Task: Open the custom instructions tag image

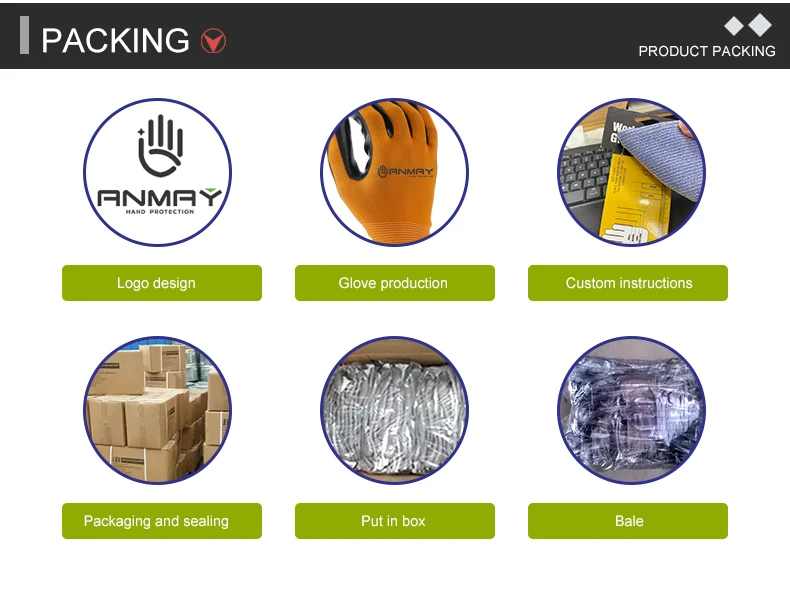Action: [631, 172]
